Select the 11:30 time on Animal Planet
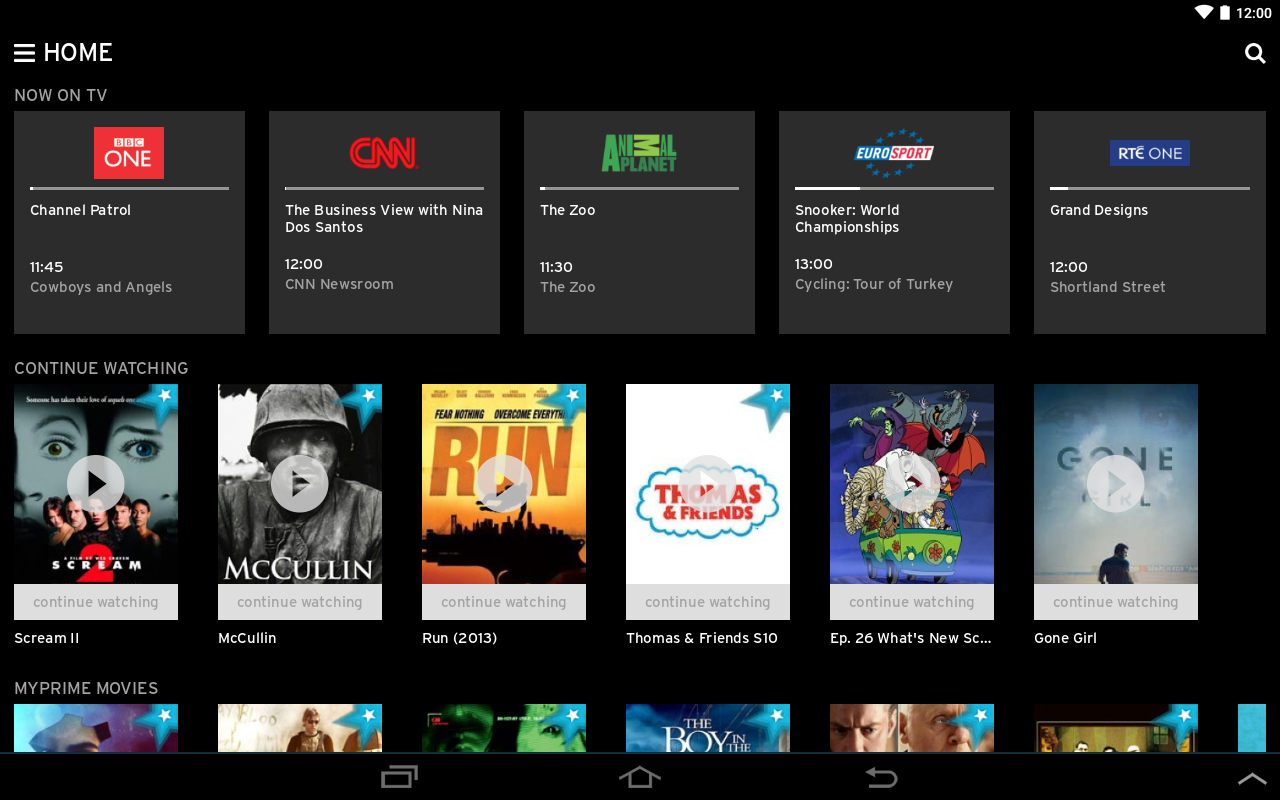Viewport: 1280px width, 800px height. (556, 267)
